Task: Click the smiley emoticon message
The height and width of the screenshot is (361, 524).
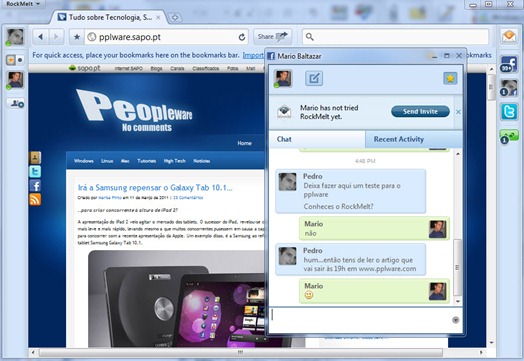Action: 309,295
